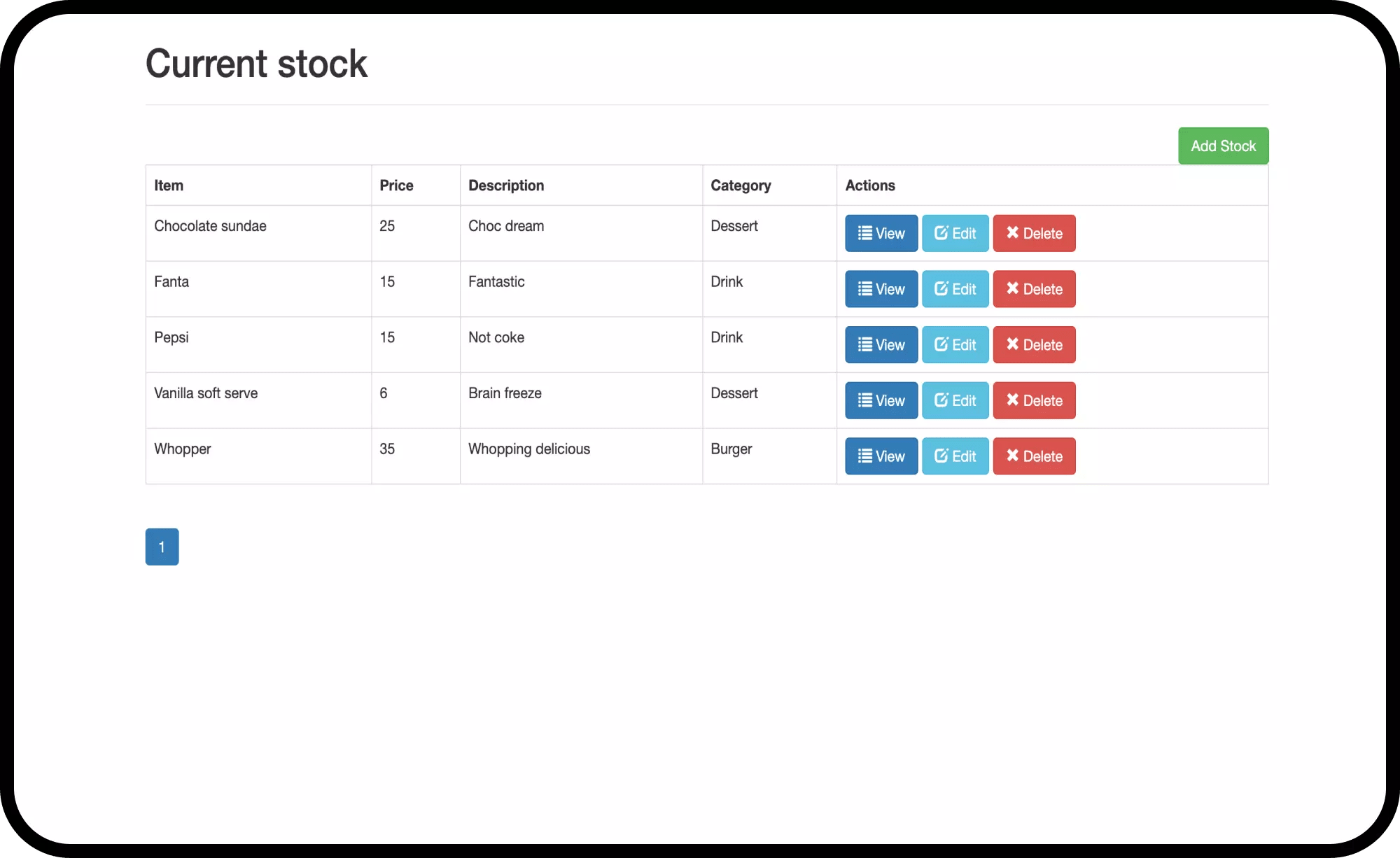Click the Item column header
Viewport: 1400px width, 858px height.
(x=169, y=185)
